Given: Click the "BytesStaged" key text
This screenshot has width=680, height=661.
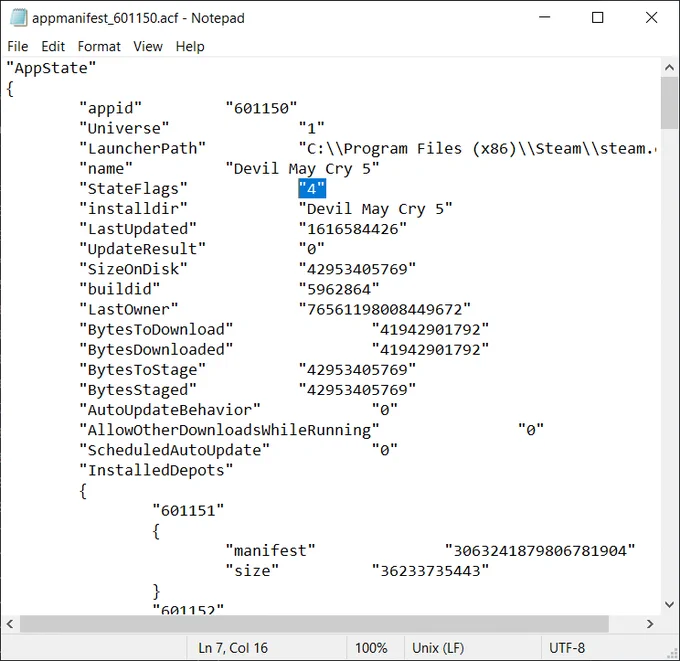Looking at the screenshot, I should point(138,389).
